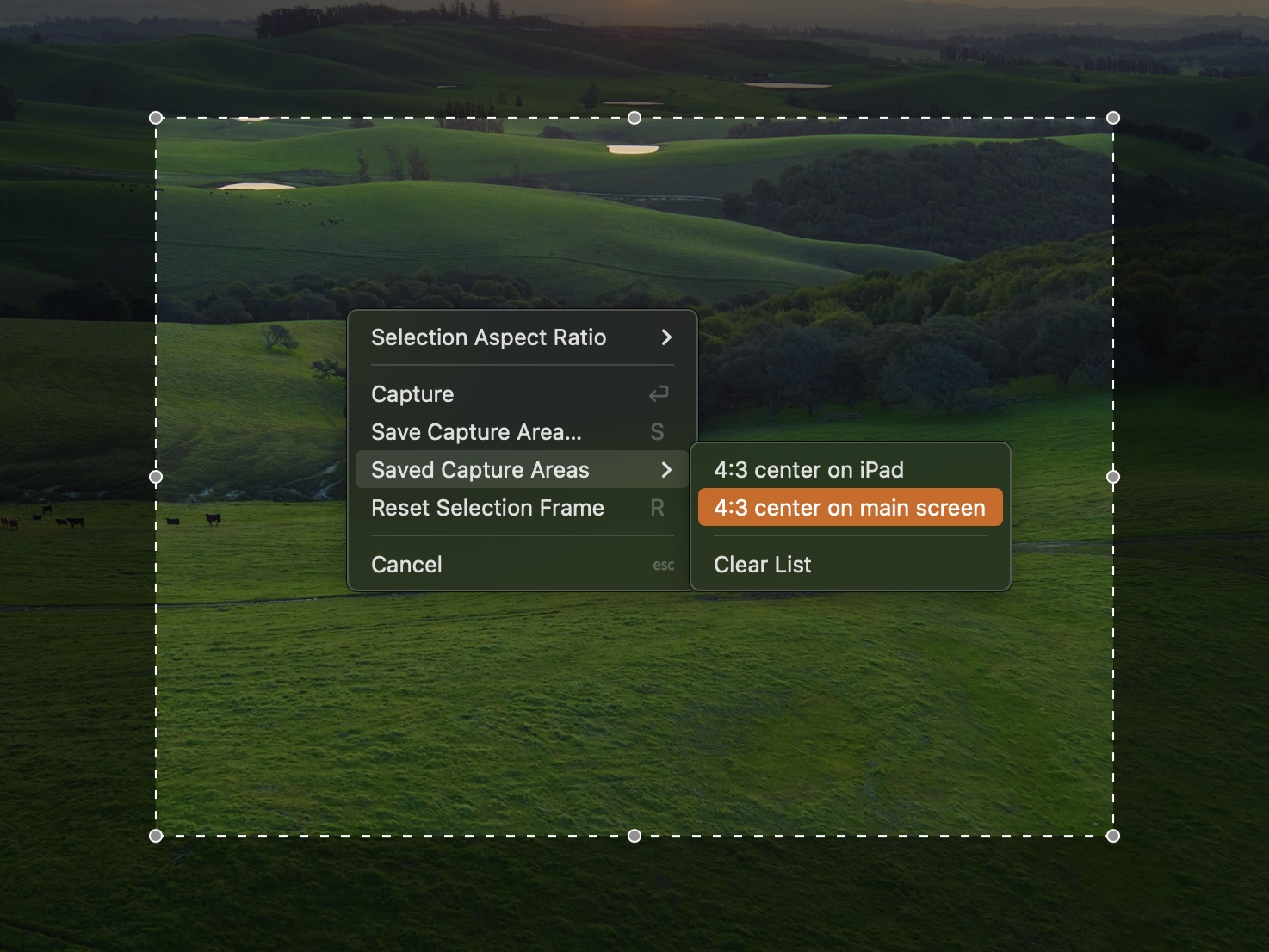1269x952 pixels.
Task: Click the left-middle selection frame handle
Action: tap(156, 477)
